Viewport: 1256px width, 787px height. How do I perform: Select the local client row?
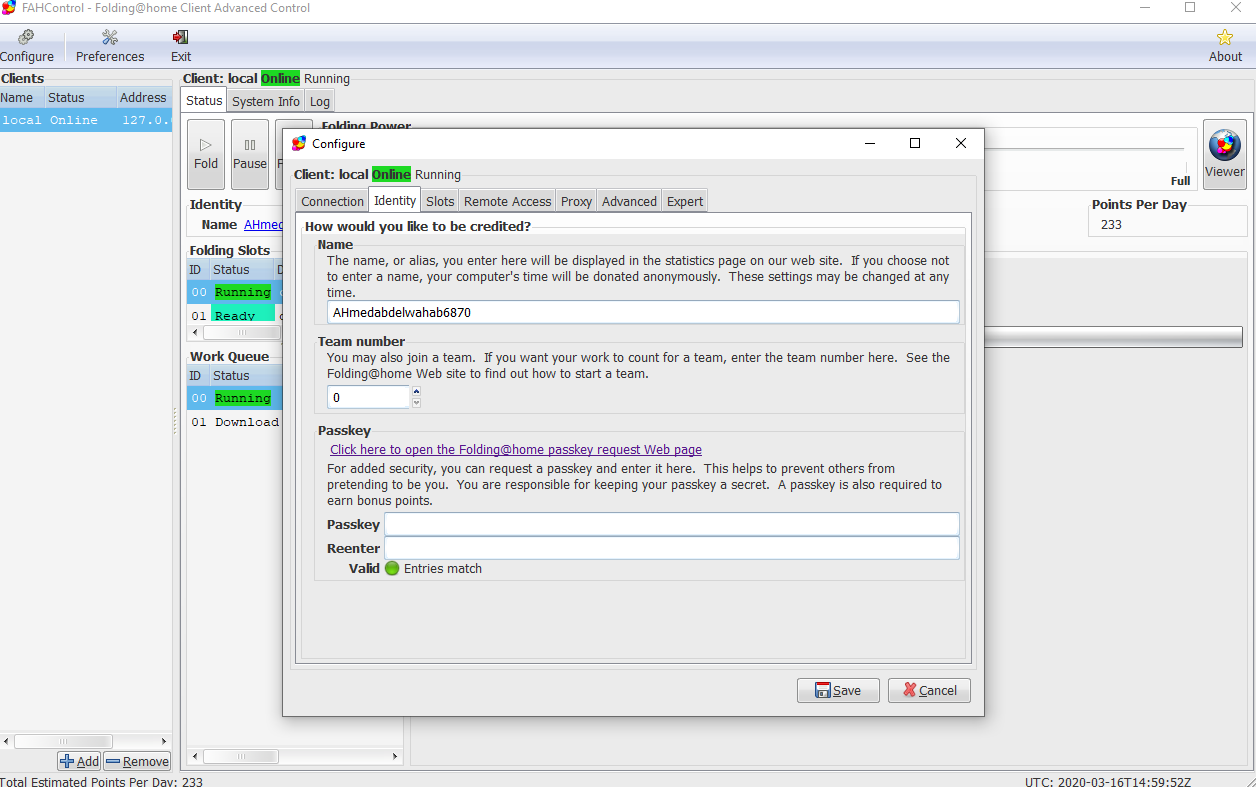pos(86,120)
